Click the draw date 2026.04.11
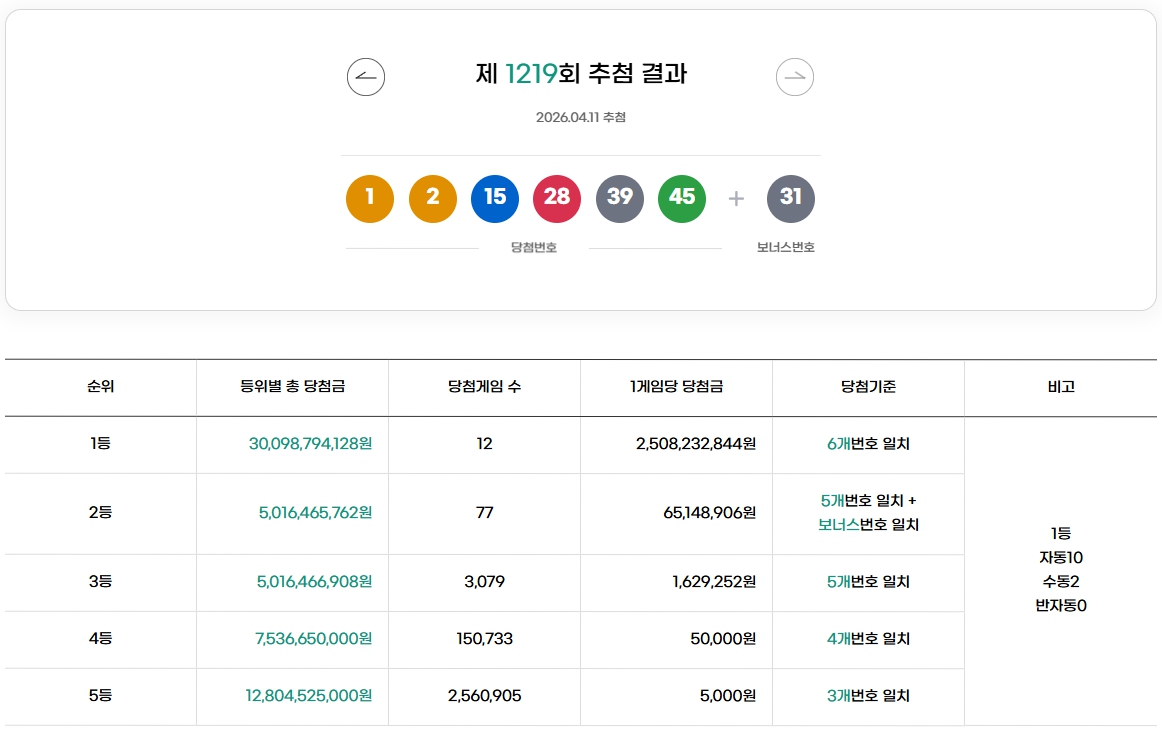Image resolution: width=1162 pixels, height=731 pixels. (x=581, y=116)
